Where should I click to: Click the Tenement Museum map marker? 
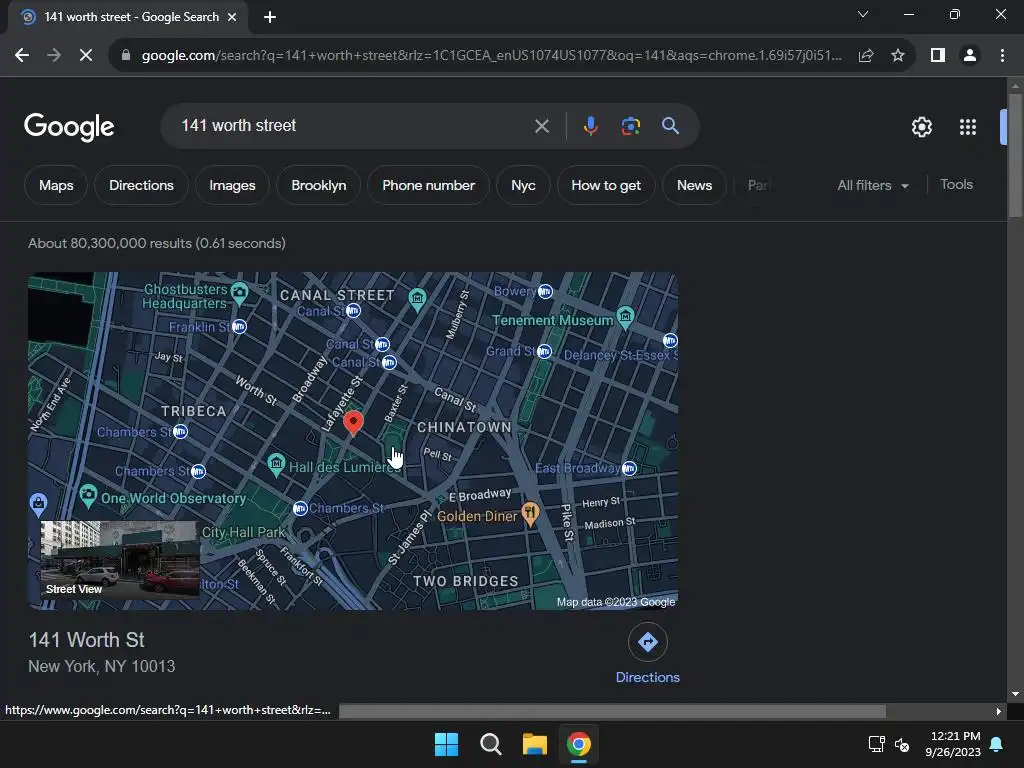click(x=625, y=317)
